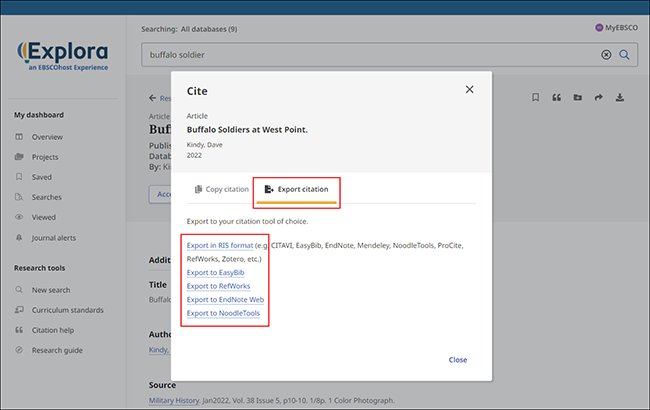Open the MyEBSCO account menu
Viewport: 650px width, 410px height.
tap(616, 28)
